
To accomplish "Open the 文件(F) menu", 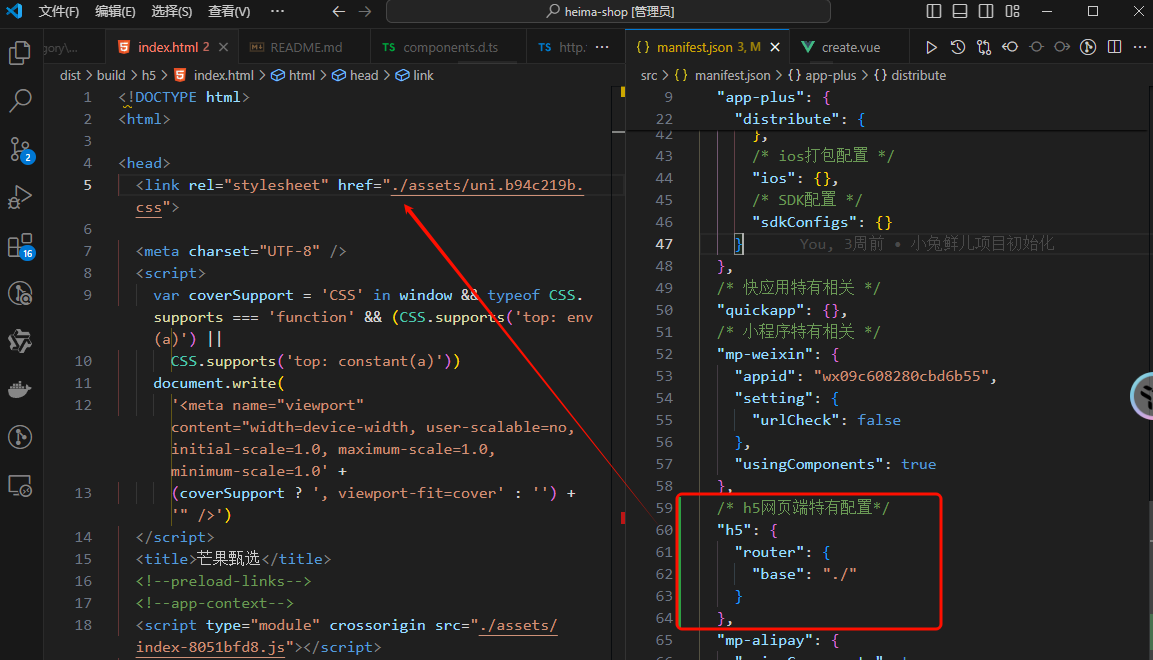I will point(59,11).
